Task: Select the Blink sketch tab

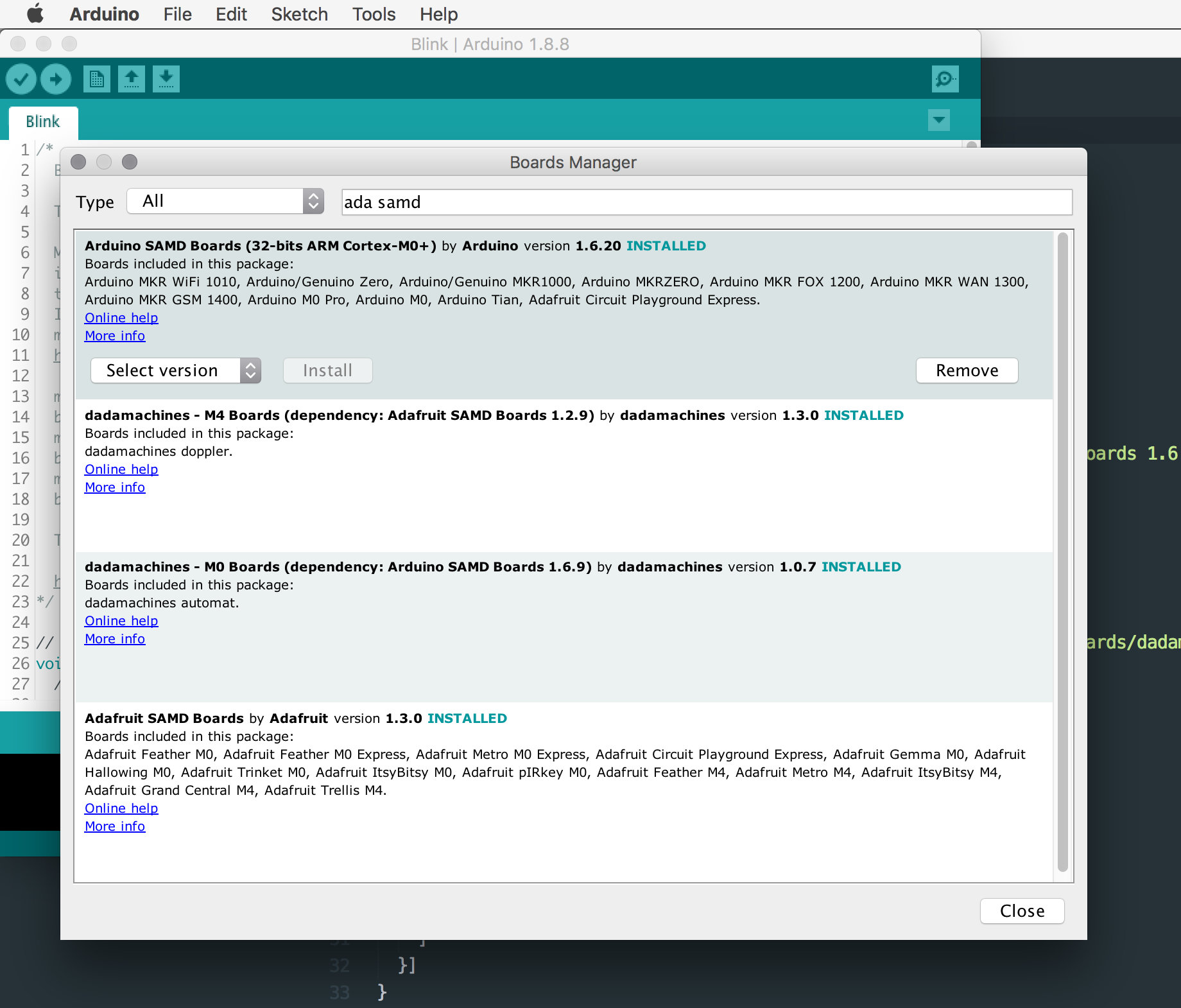Action: [43, 122]
